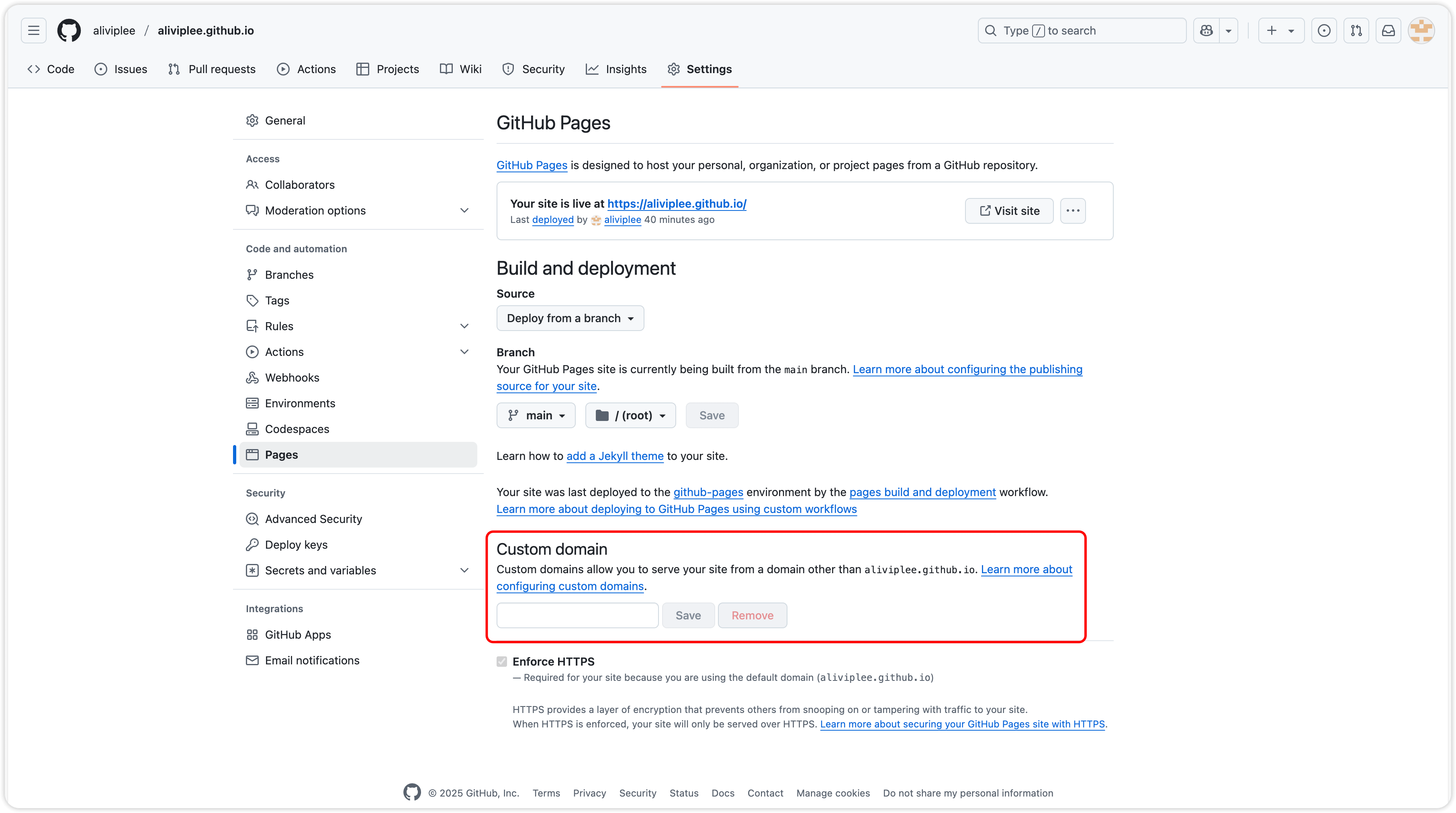Switch to the Insights tab

616,69
